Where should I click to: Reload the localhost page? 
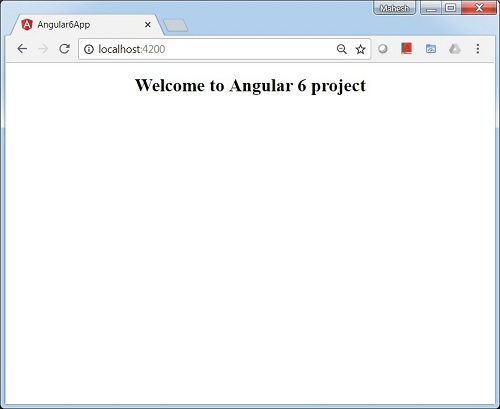pos(64,49)
